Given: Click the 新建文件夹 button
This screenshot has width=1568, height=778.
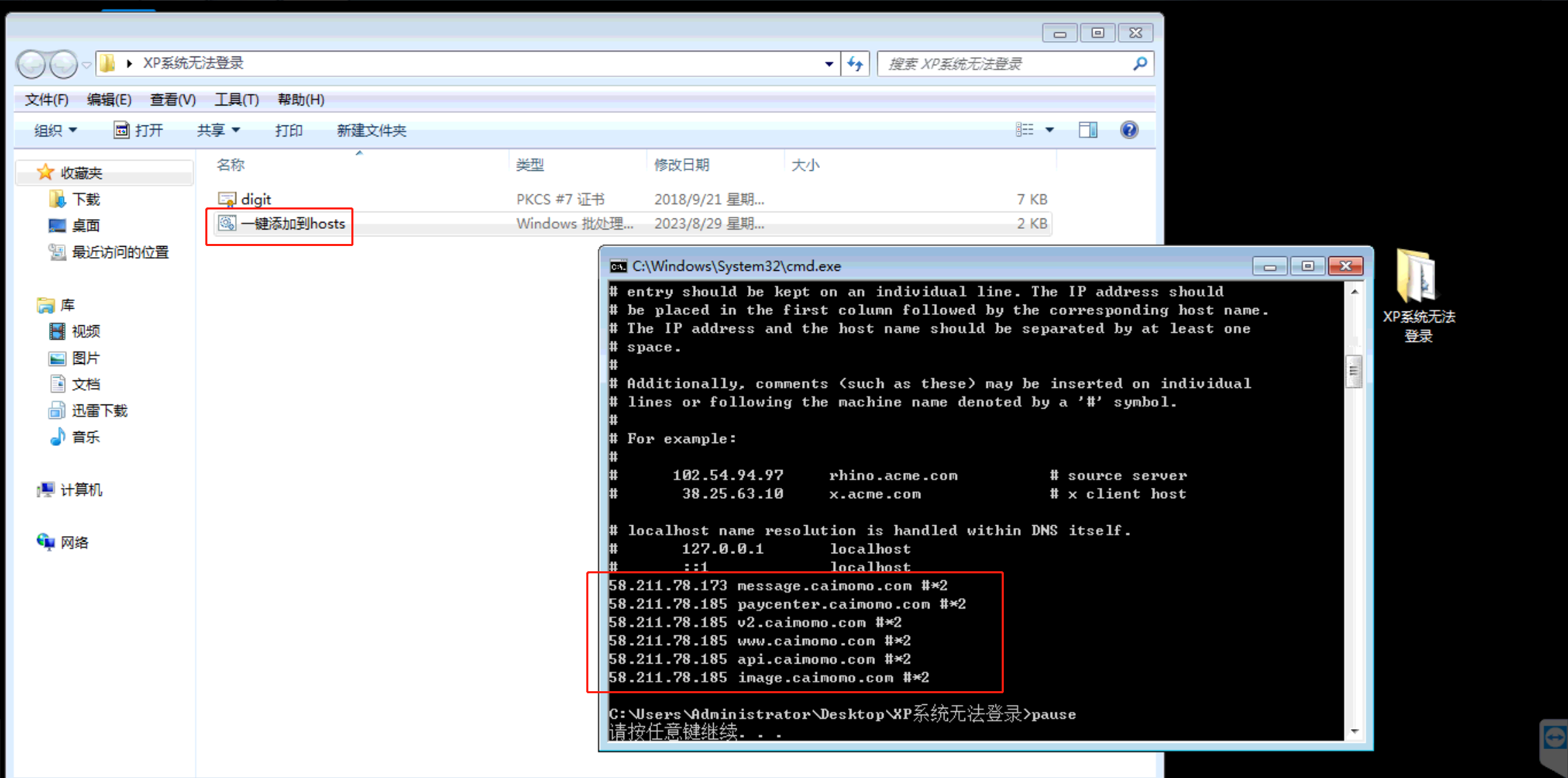Looking at the screenshot, I should [x=371, y=130].
